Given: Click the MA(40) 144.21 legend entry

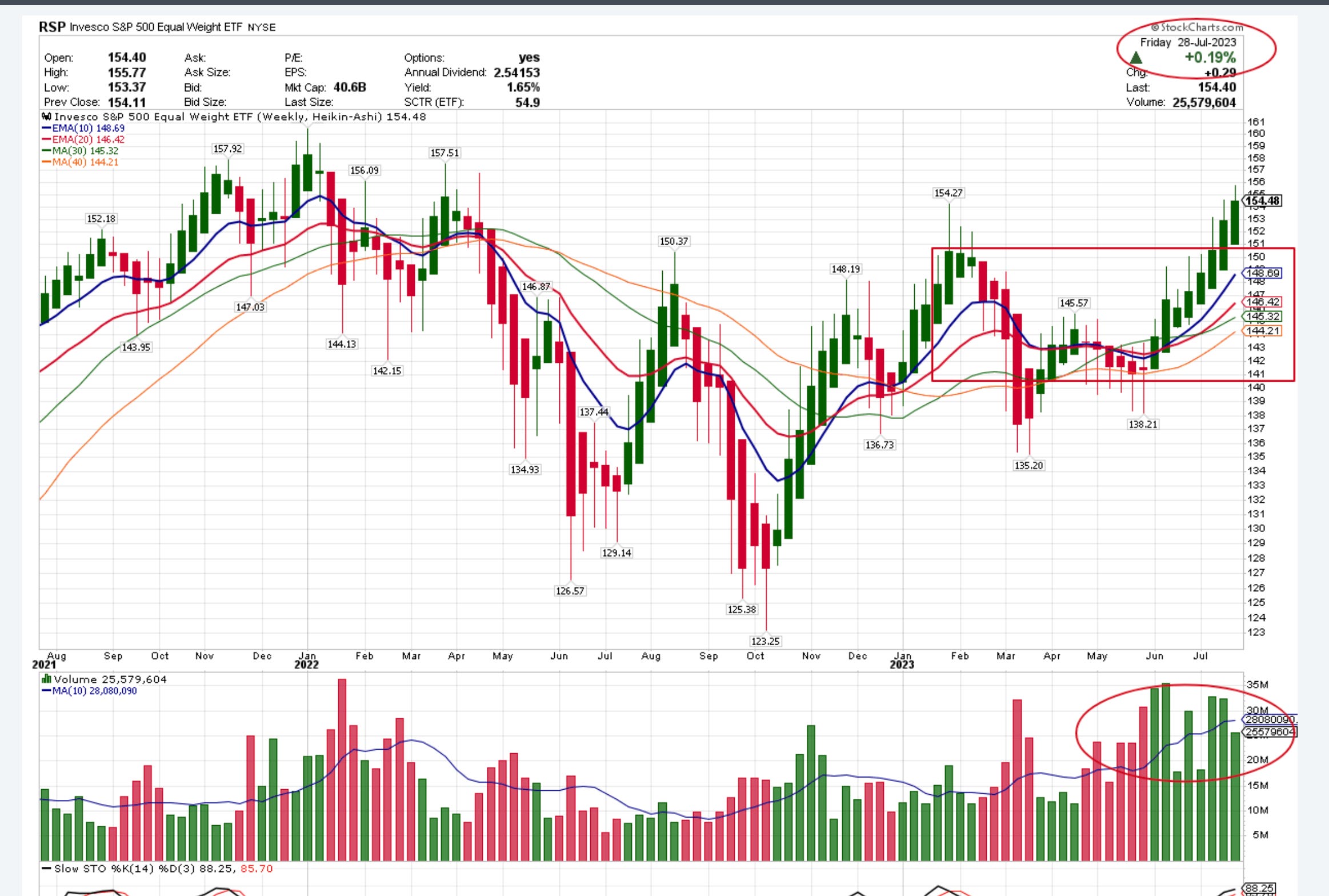Looking at the screenshot, I should [81, 162].
